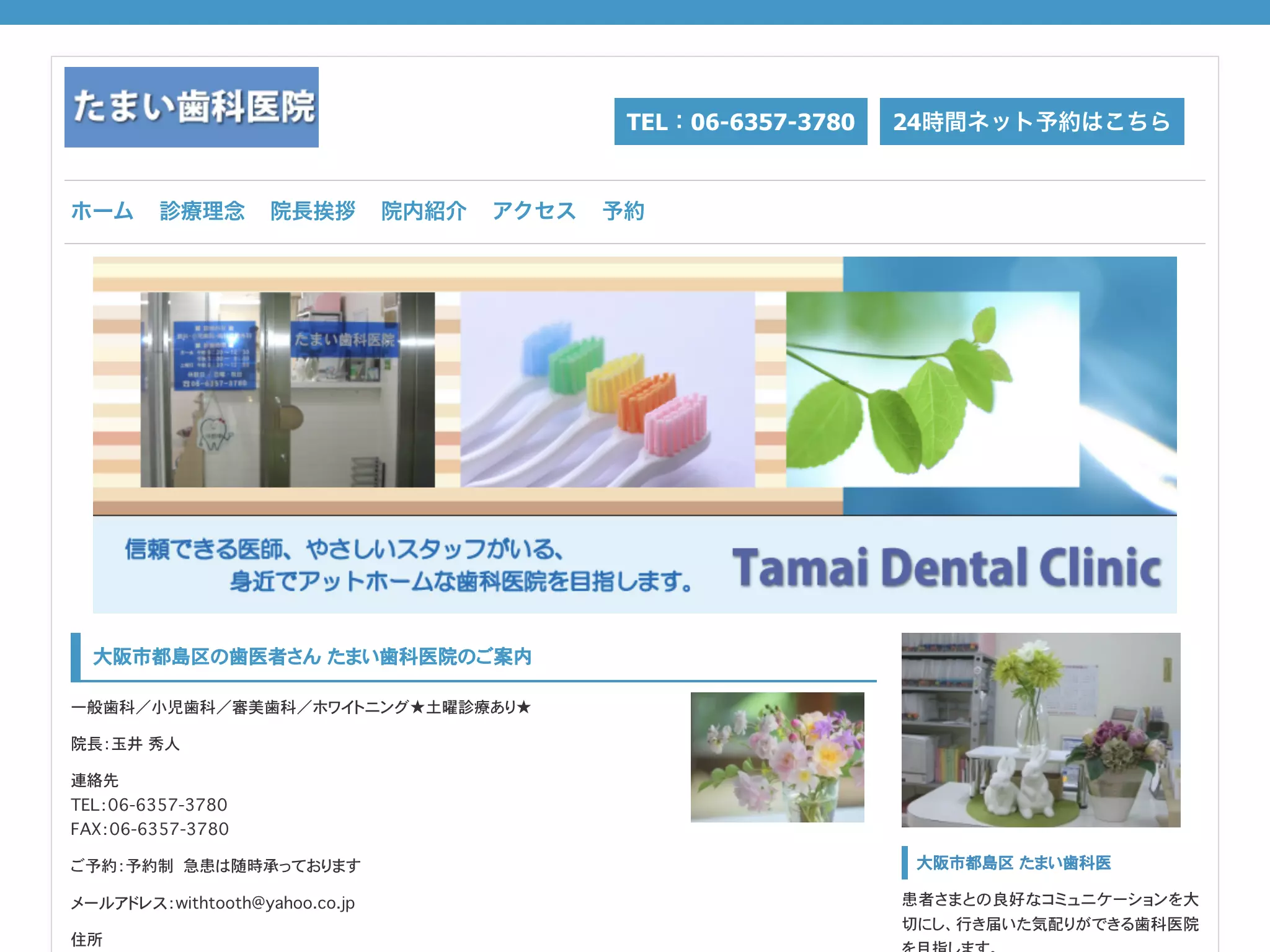Open the 院長挨拶 menu item
Viewport: 1270px width, 952px height.
pos(313,211)
